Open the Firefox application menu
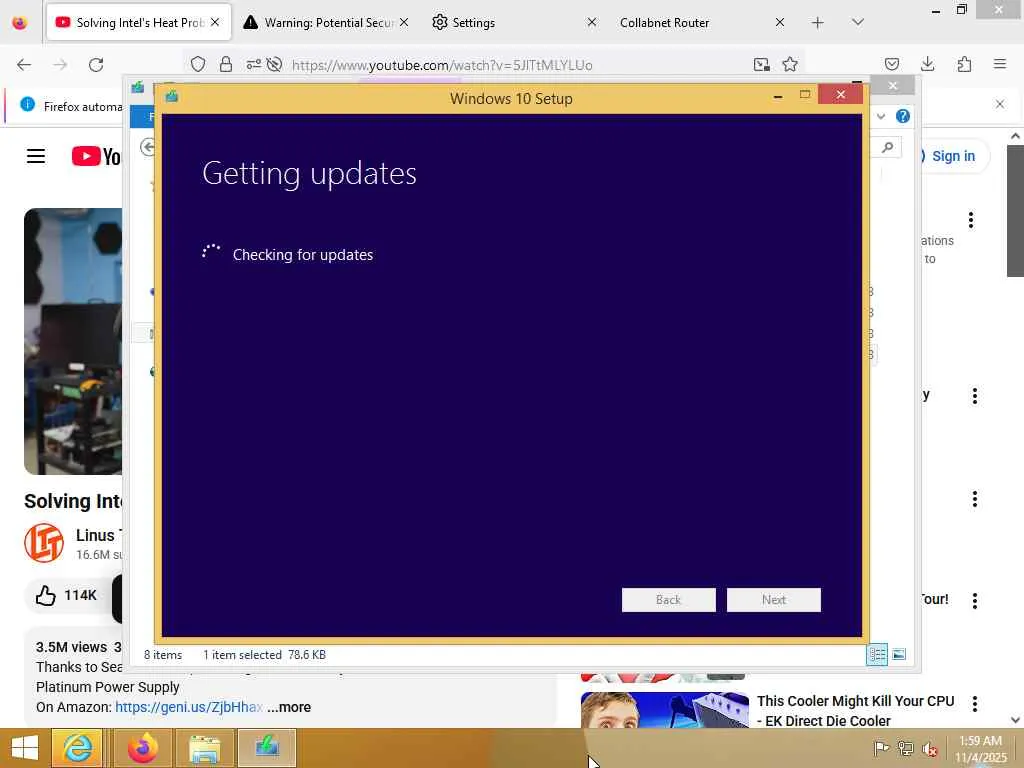 click(x=1000, y=65)
